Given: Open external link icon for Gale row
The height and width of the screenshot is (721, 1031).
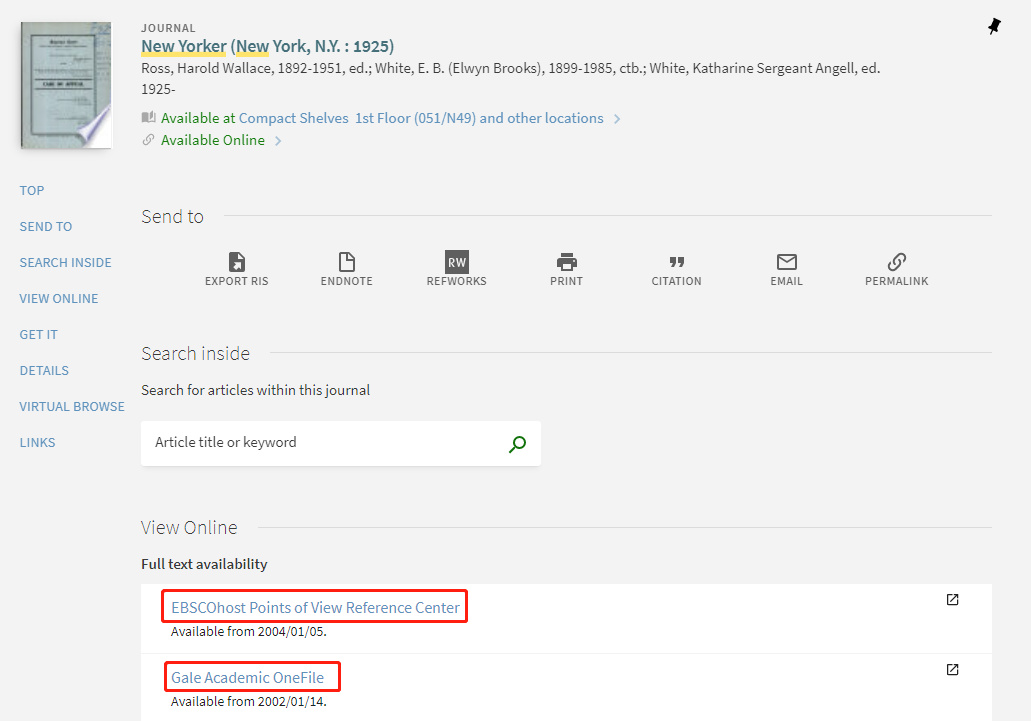Looking at the screenshot, I should coord(952,670).
